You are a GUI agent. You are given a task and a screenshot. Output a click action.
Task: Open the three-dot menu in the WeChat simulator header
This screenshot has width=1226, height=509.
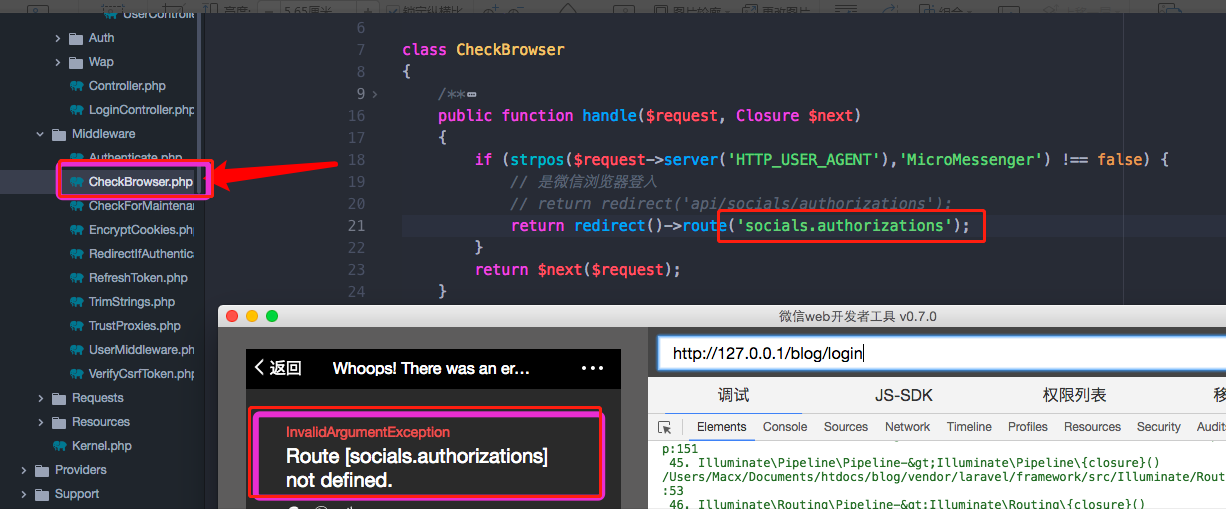pyautogui.click(x=592, y=368)
